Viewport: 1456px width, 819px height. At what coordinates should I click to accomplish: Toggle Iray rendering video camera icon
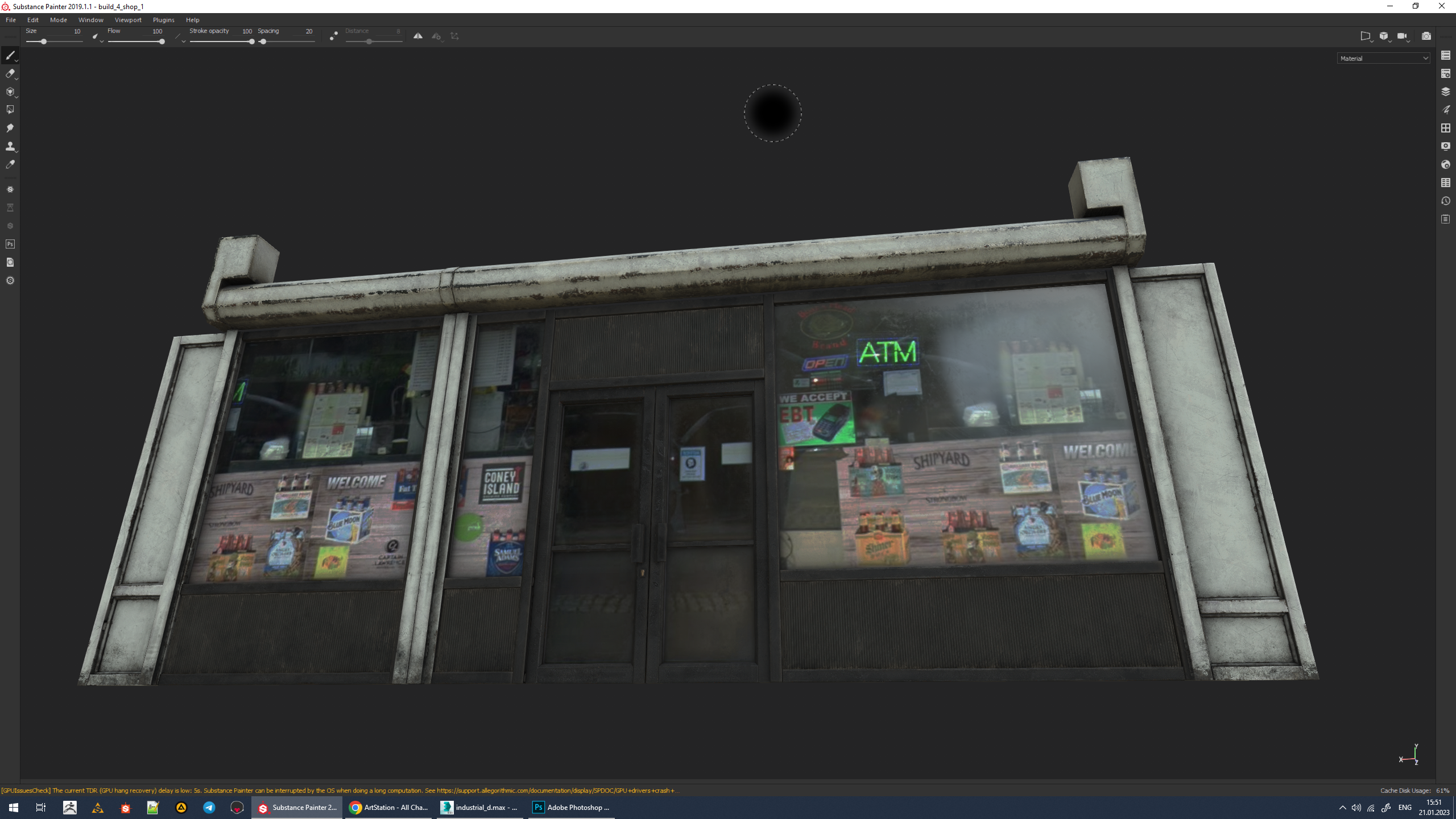(x=1401, y=36)
